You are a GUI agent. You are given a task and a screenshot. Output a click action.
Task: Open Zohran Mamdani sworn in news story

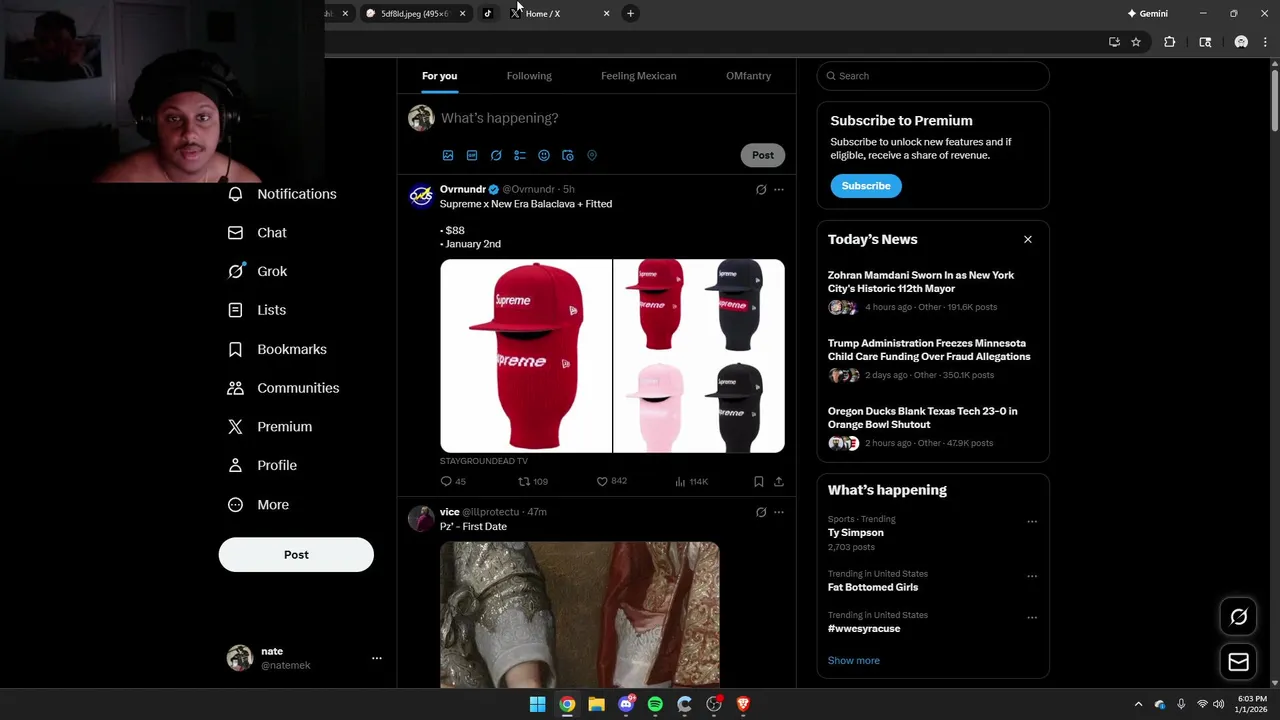[933, 291]
